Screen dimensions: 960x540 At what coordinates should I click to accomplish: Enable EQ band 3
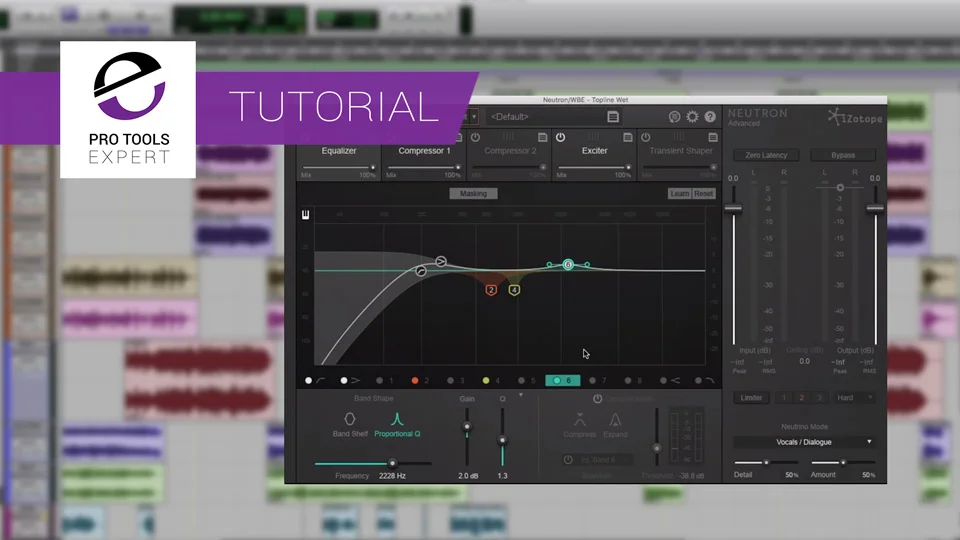click(x=451, y=381)
